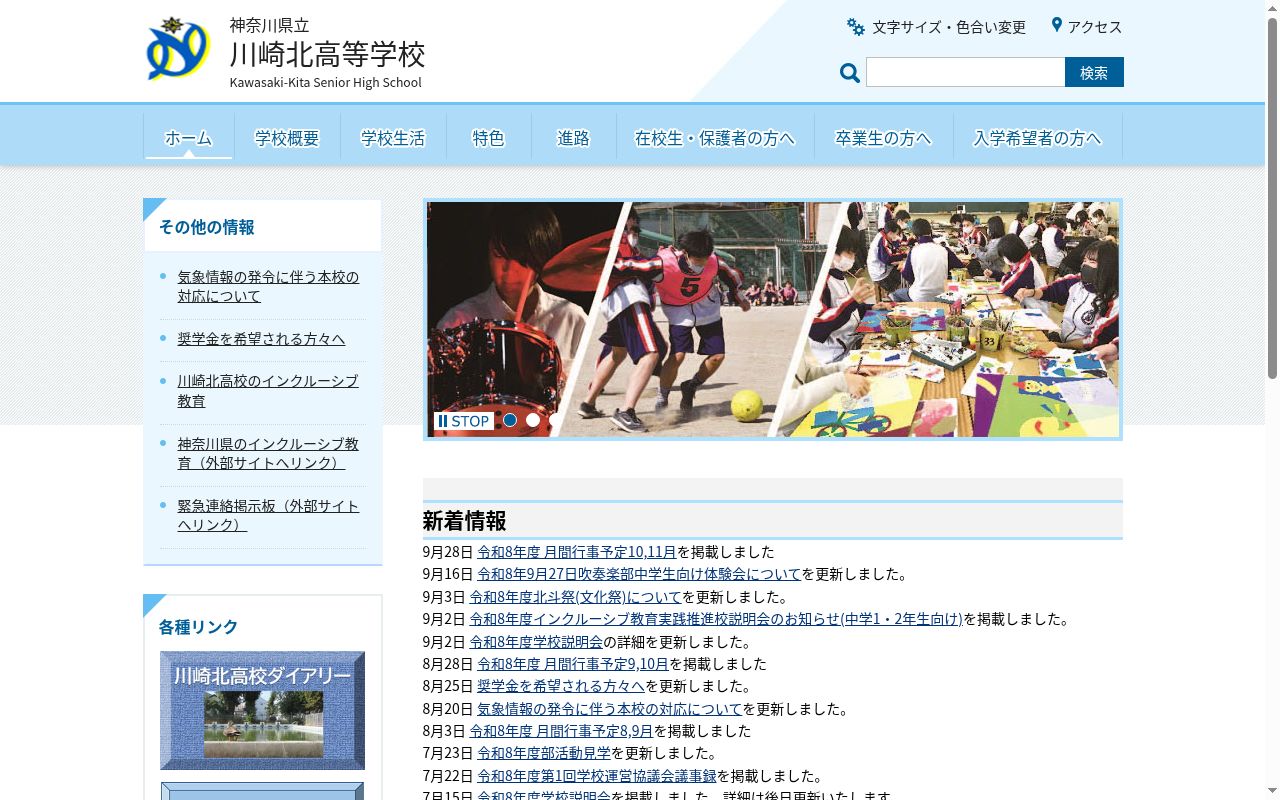Open 吹奏楽部中学生向け体験会 news link
This screenshot has height=800, width=1280.
(x=639, y=574)
